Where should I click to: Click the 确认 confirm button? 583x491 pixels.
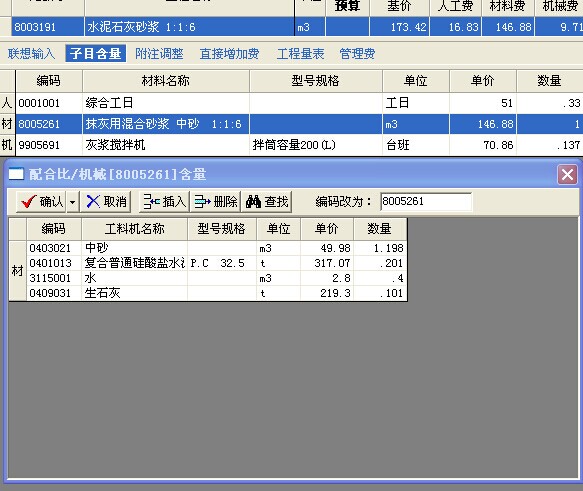(41, 202)
